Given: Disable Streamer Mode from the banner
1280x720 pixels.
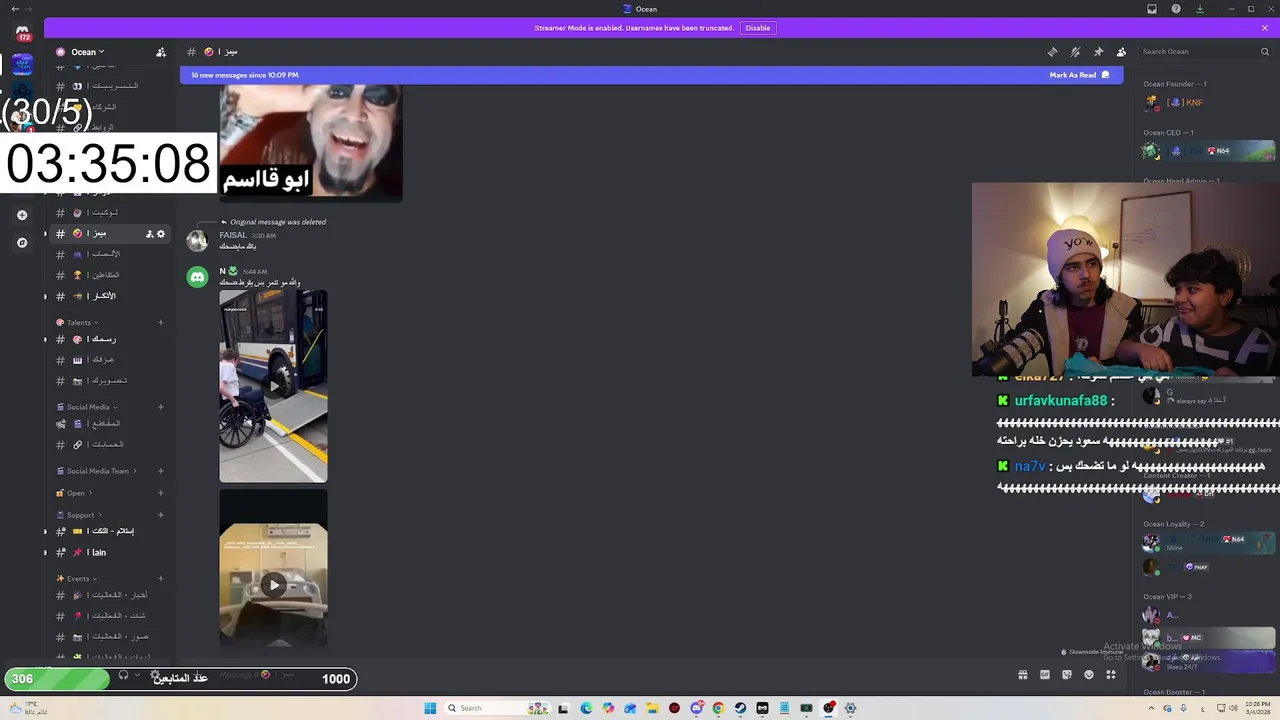Looking at the screenshot, I should click(758, 28).
